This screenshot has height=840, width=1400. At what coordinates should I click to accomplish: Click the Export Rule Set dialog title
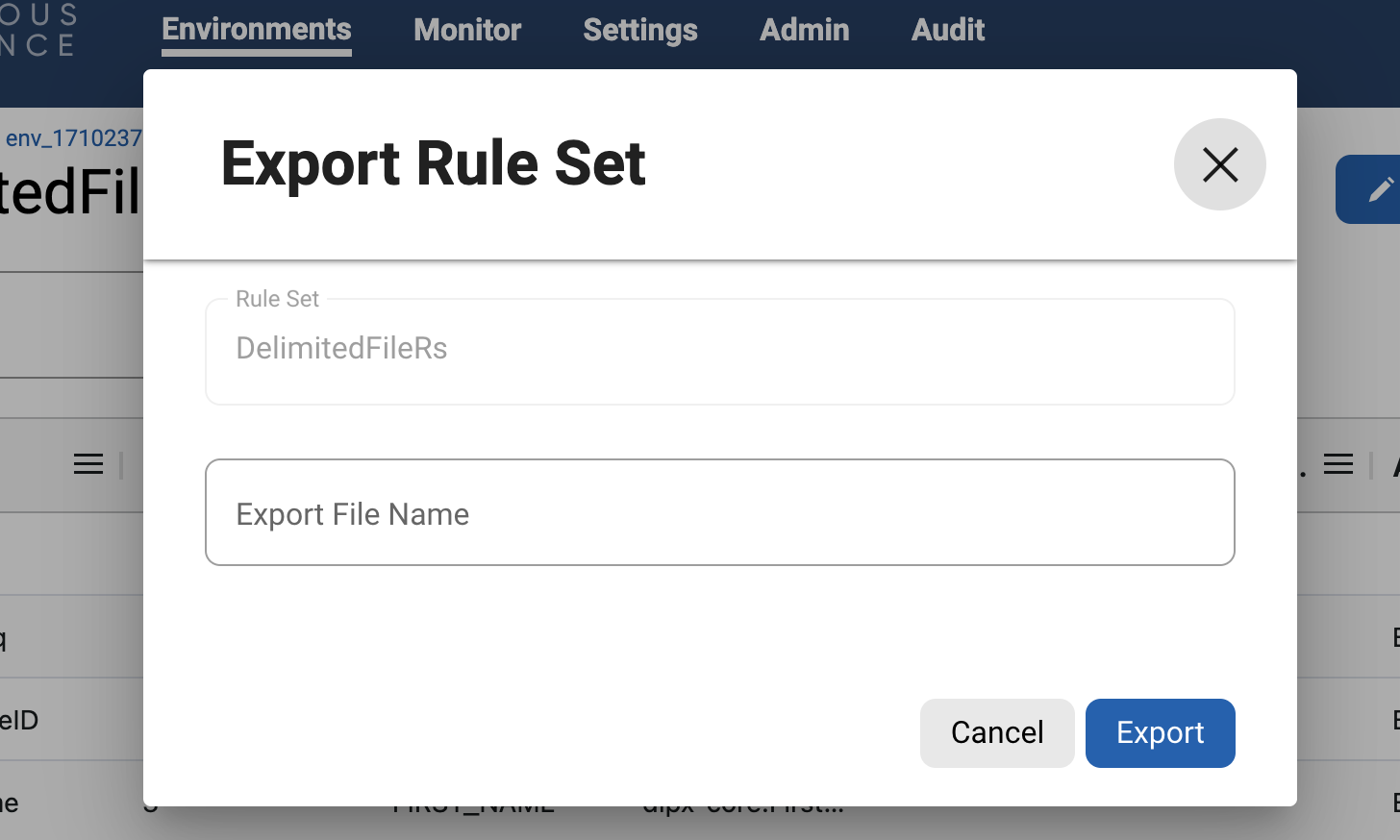[434, 163]
